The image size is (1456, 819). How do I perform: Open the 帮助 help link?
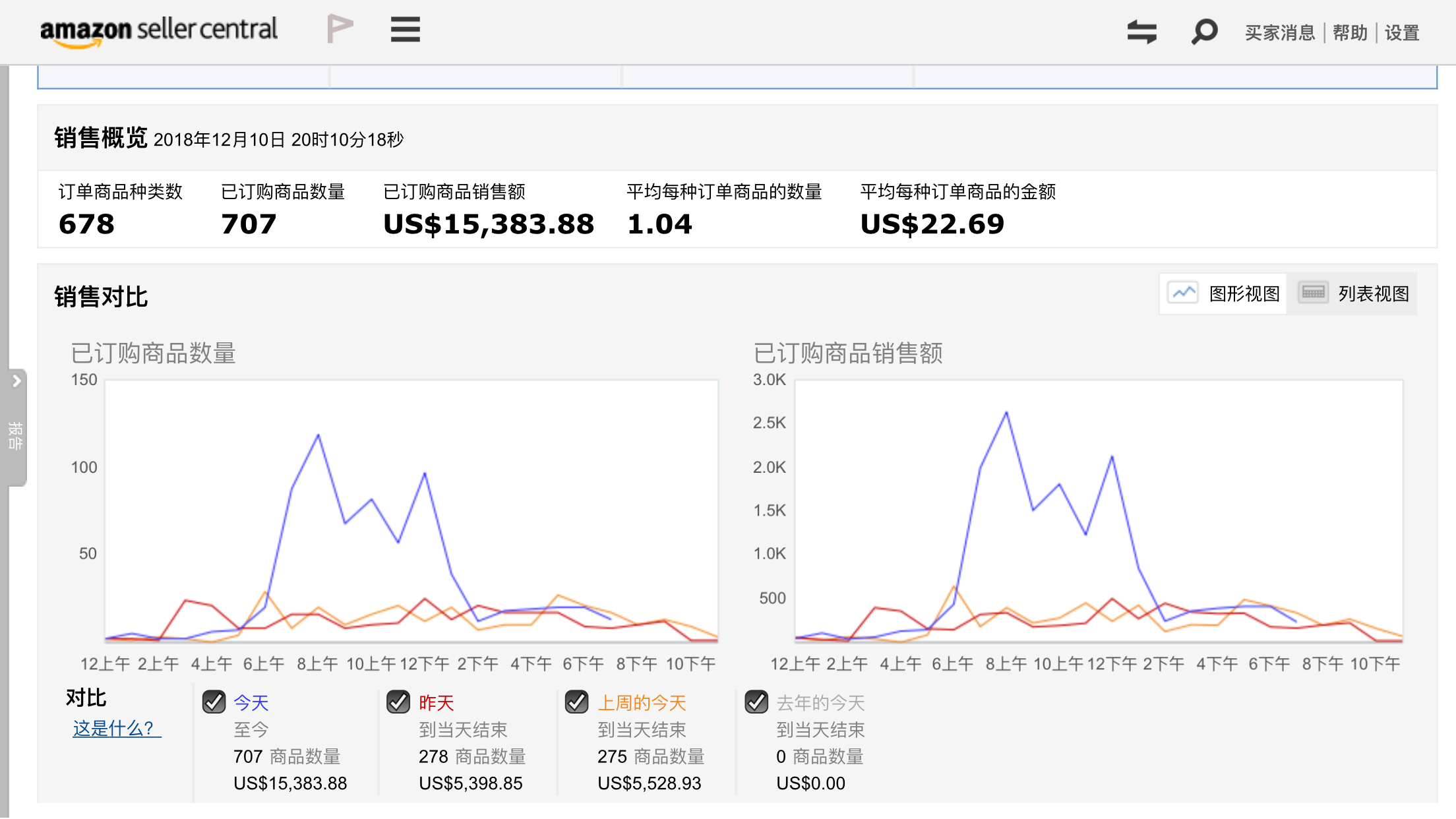(x=1350, y=33)
